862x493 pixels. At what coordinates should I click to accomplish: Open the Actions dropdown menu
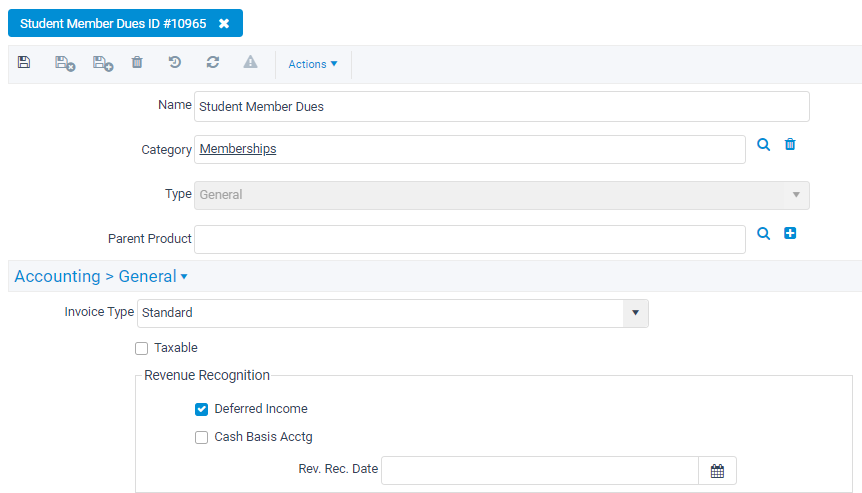[313, 64]
